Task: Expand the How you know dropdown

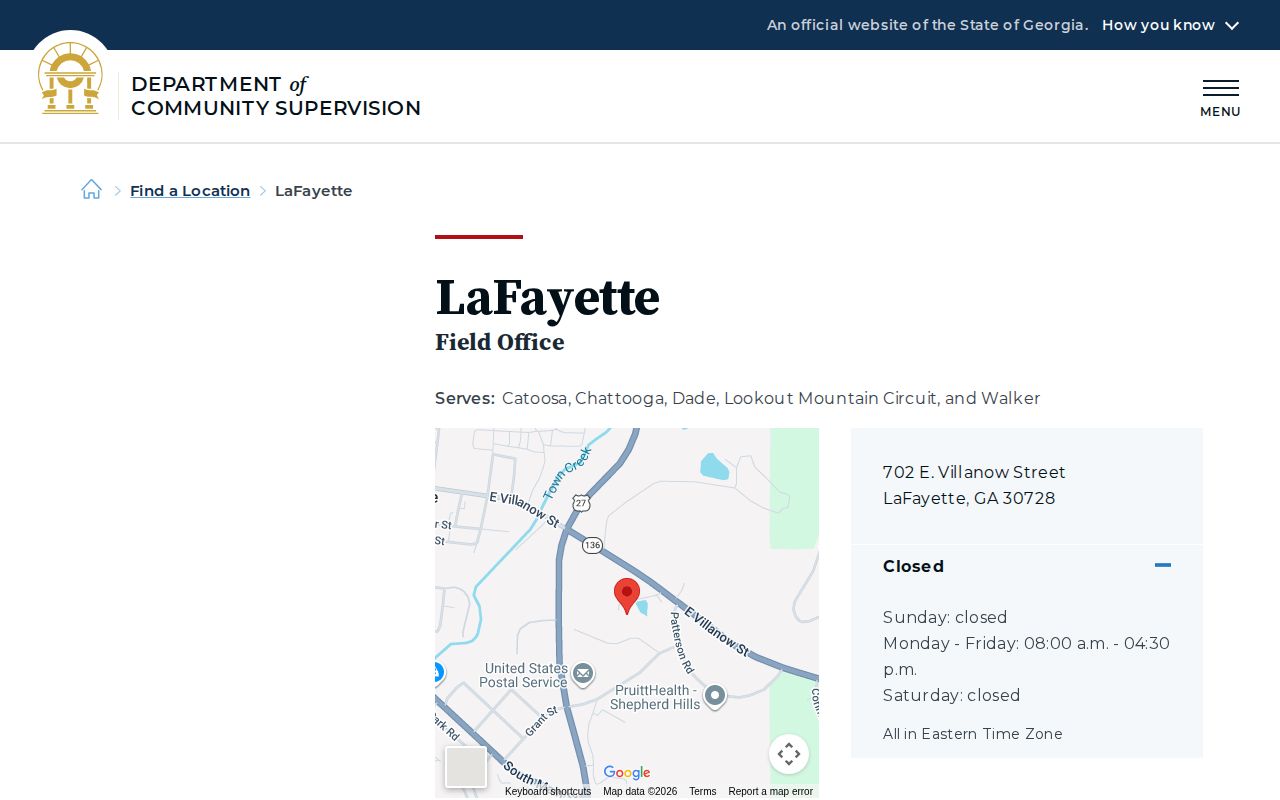Action: click(1170, 25)
